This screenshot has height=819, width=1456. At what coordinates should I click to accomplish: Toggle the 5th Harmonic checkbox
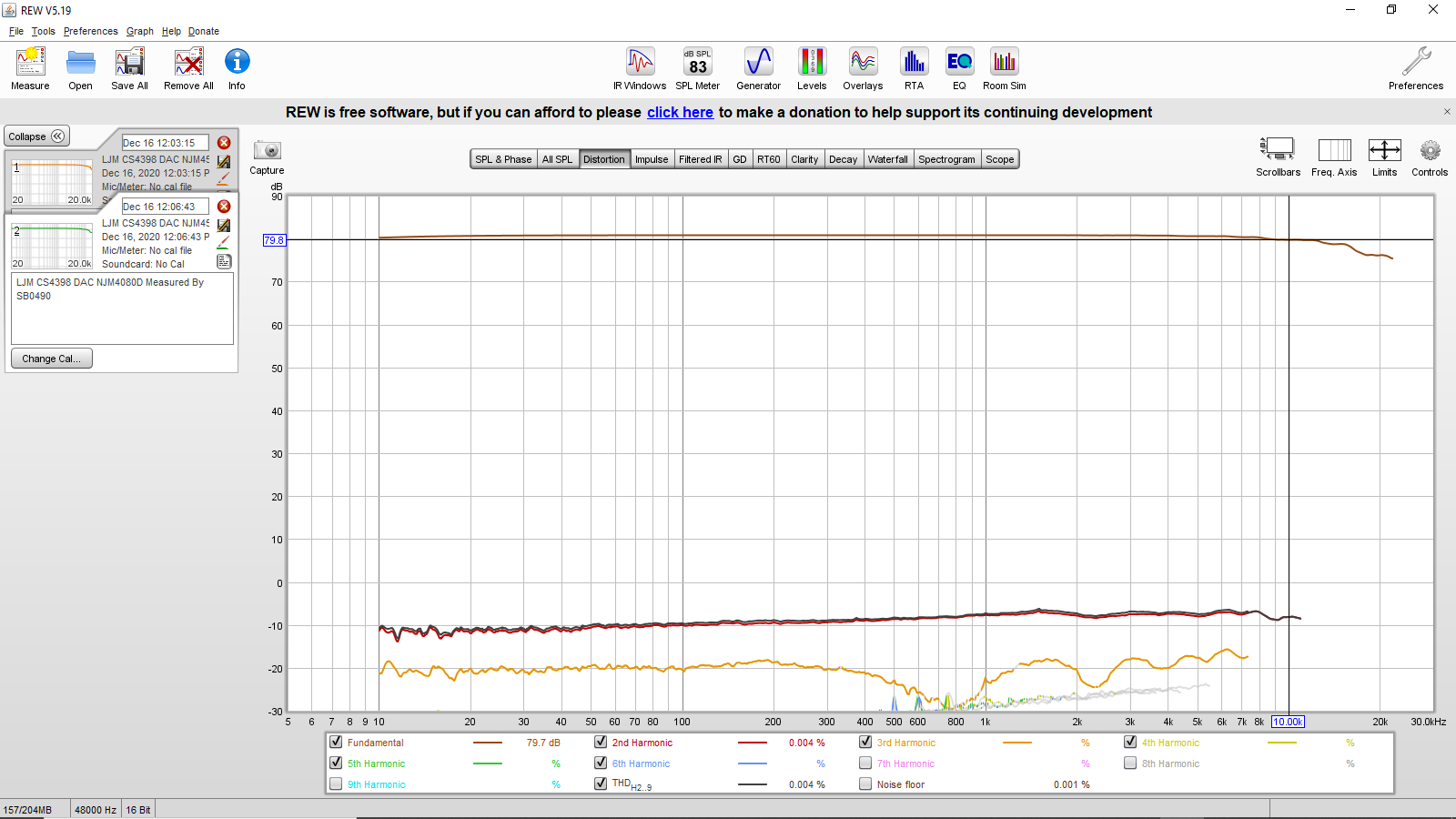coord(336,763)
